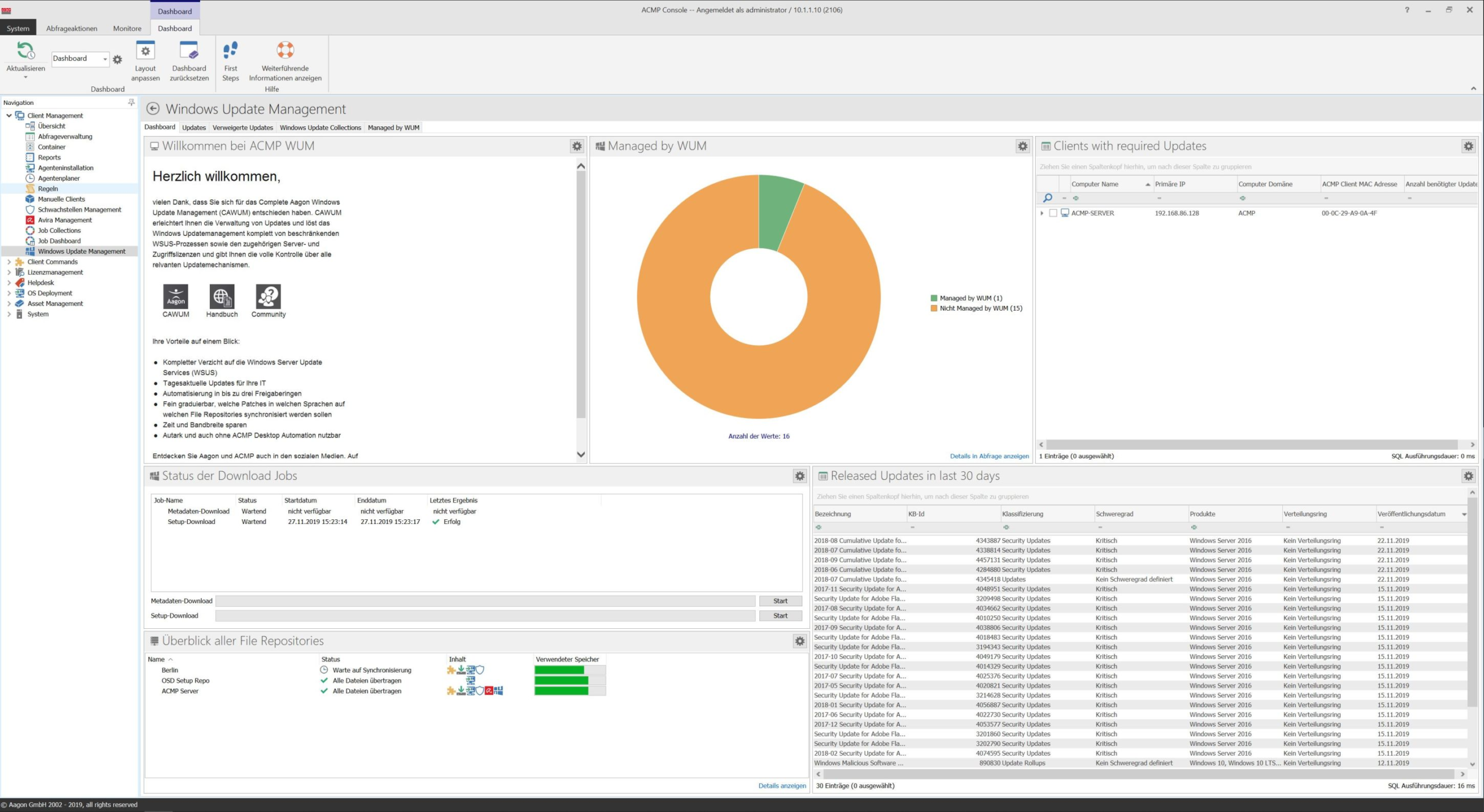Start the Setup-Download job
1484x812 pixels.
point(780,616)
